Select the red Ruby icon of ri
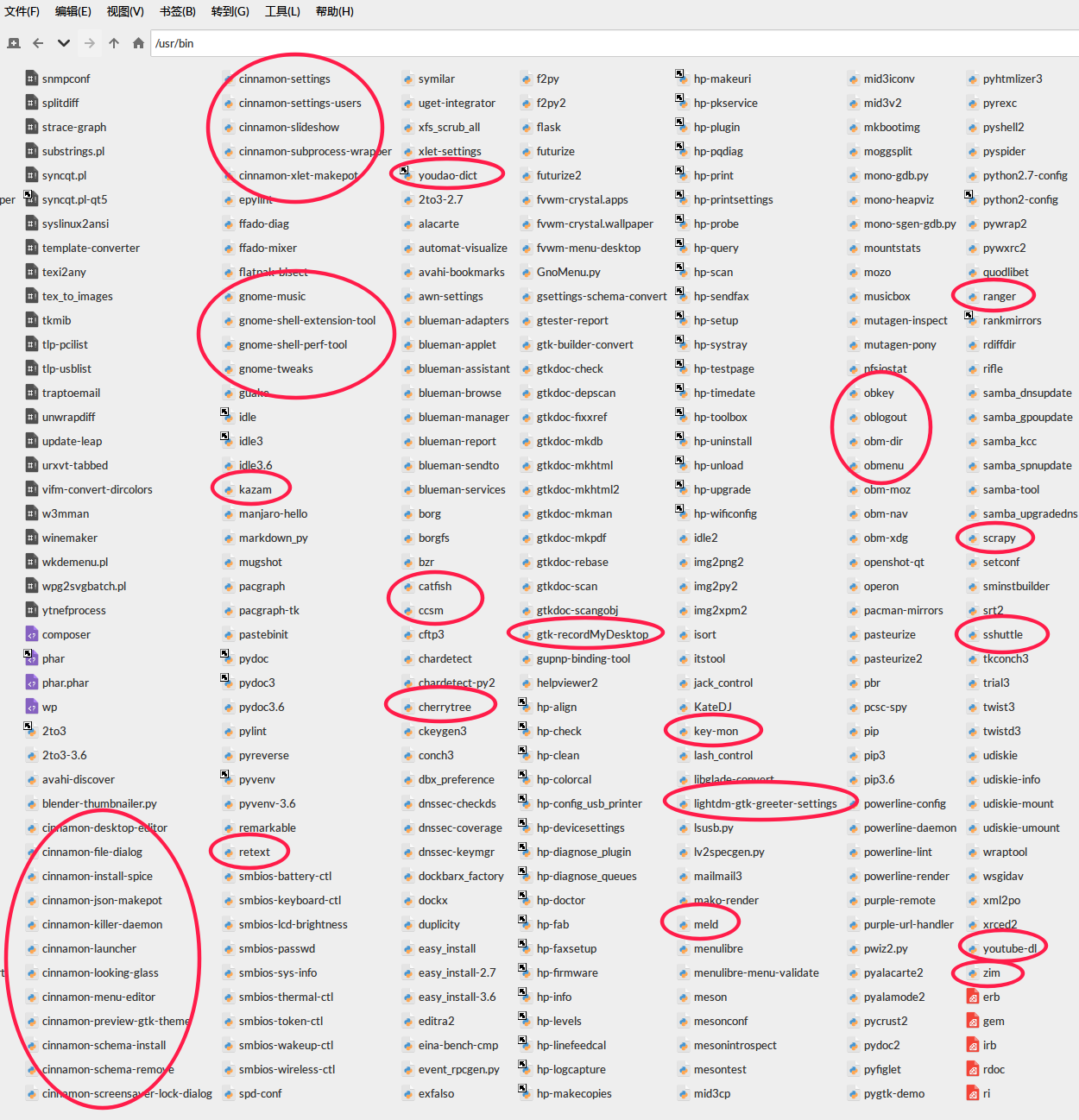The image size is (1079, 1120). click(x=973, y=1093)
